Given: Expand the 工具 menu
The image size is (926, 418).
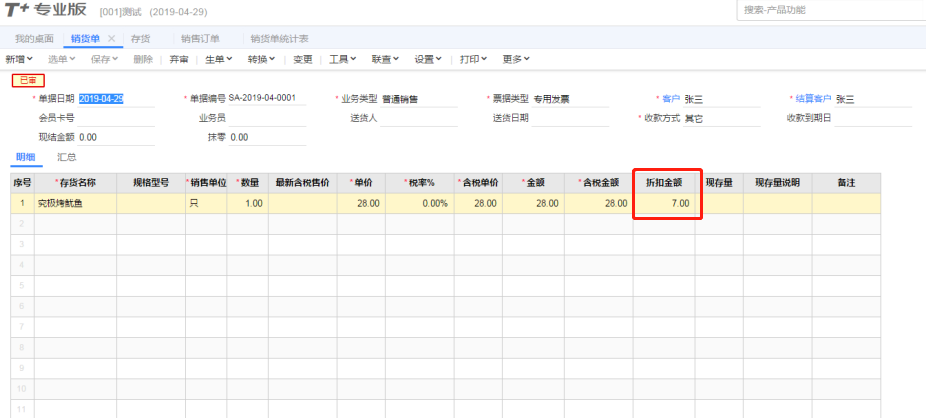Looking at the screenshot, I should pyautogui.click(x=343, y=59).
